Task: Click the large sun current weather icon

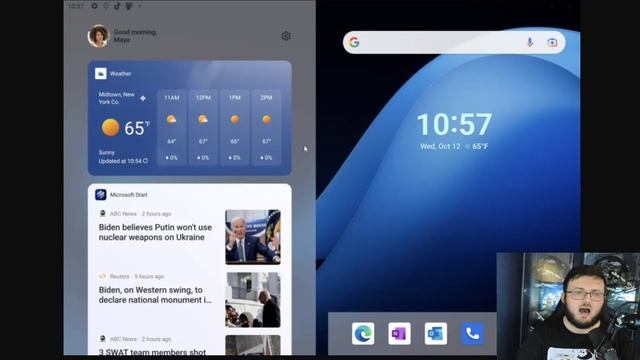Action: coord(110,127)
